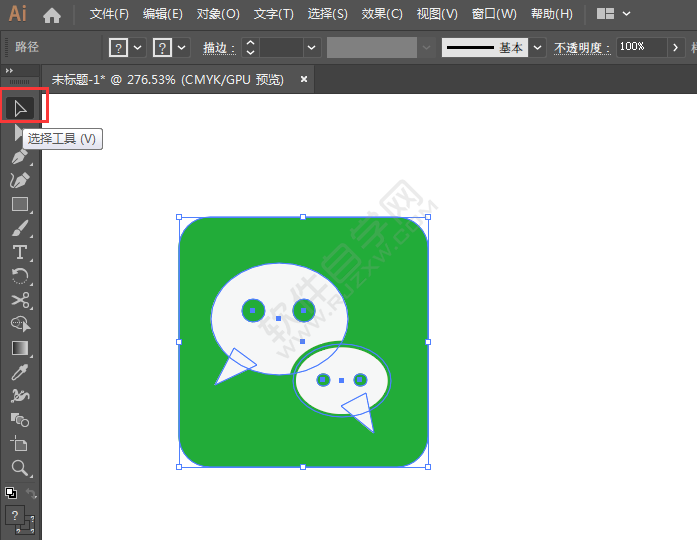This screenshot has width=697, height=540.
Task: Expand the fill swatch dropdown arrow
Action: [x=137, y=47]
